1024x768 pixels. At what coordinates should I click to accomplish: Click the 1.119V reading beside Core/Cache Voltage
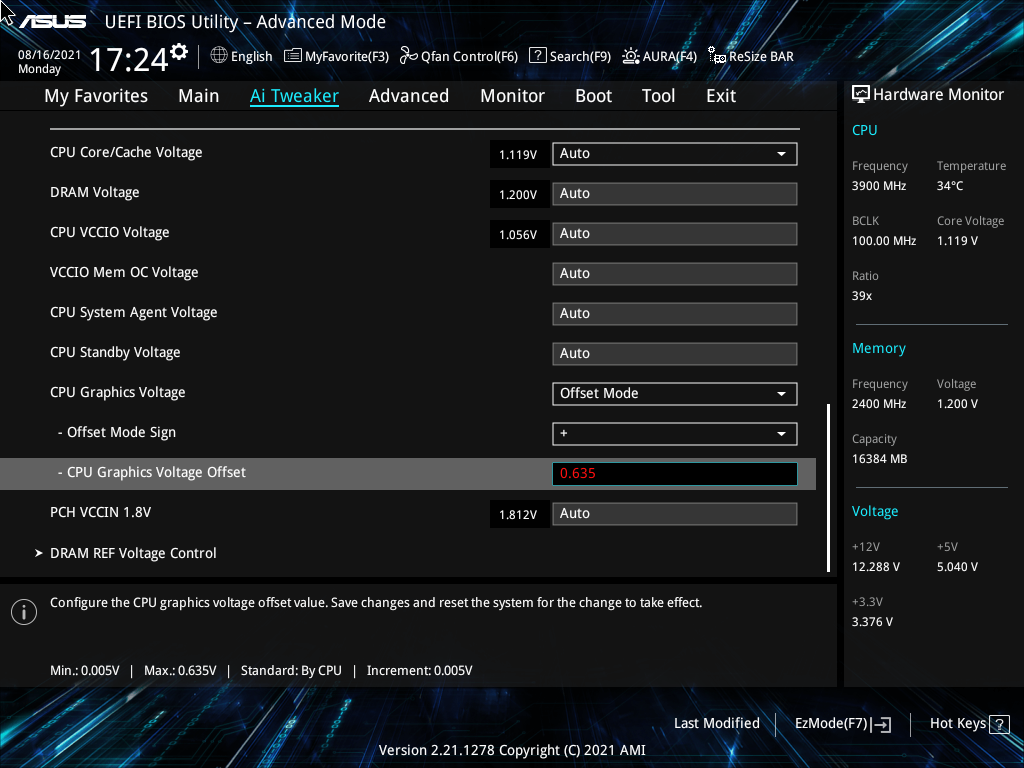(x=518, y=155)
